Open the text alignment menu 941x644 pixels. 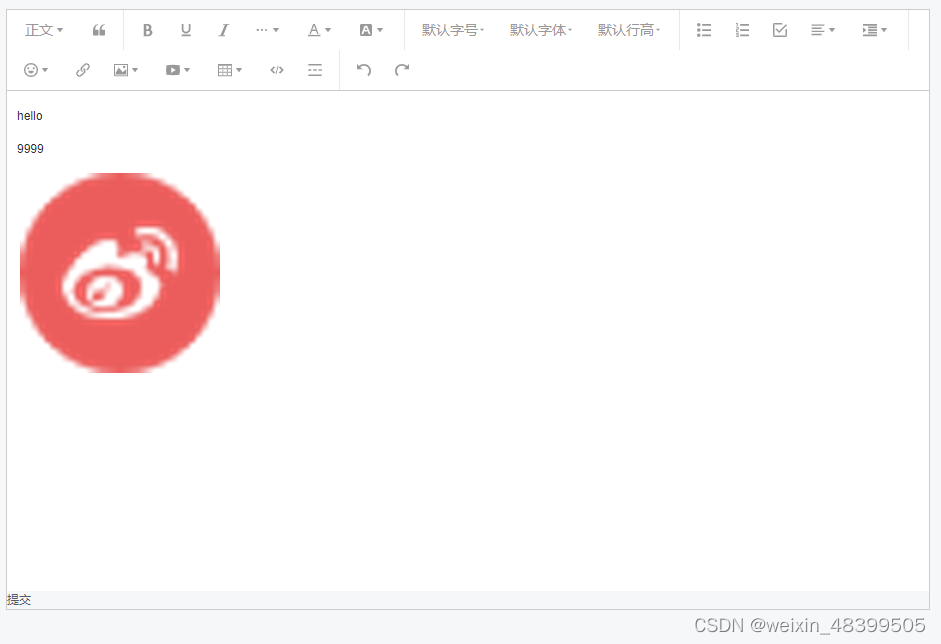tap(823, 30)
